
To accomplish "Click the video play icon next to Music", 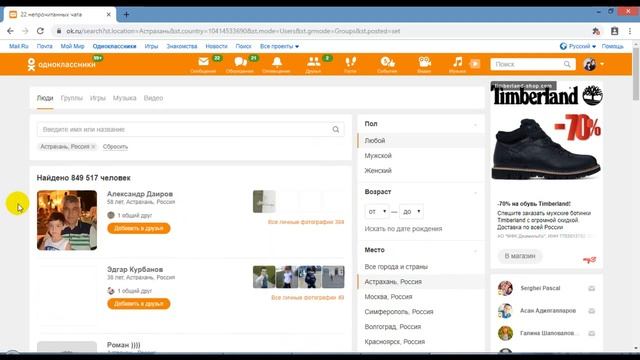I will click(x=475, y=64).
